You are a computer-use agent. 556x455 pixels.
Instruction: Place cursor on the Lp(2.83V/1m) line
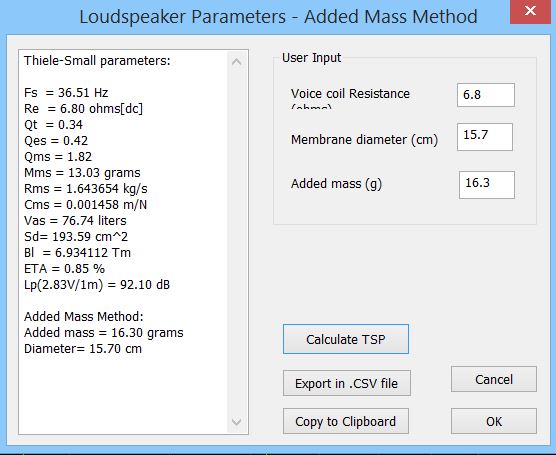point(97,285)
